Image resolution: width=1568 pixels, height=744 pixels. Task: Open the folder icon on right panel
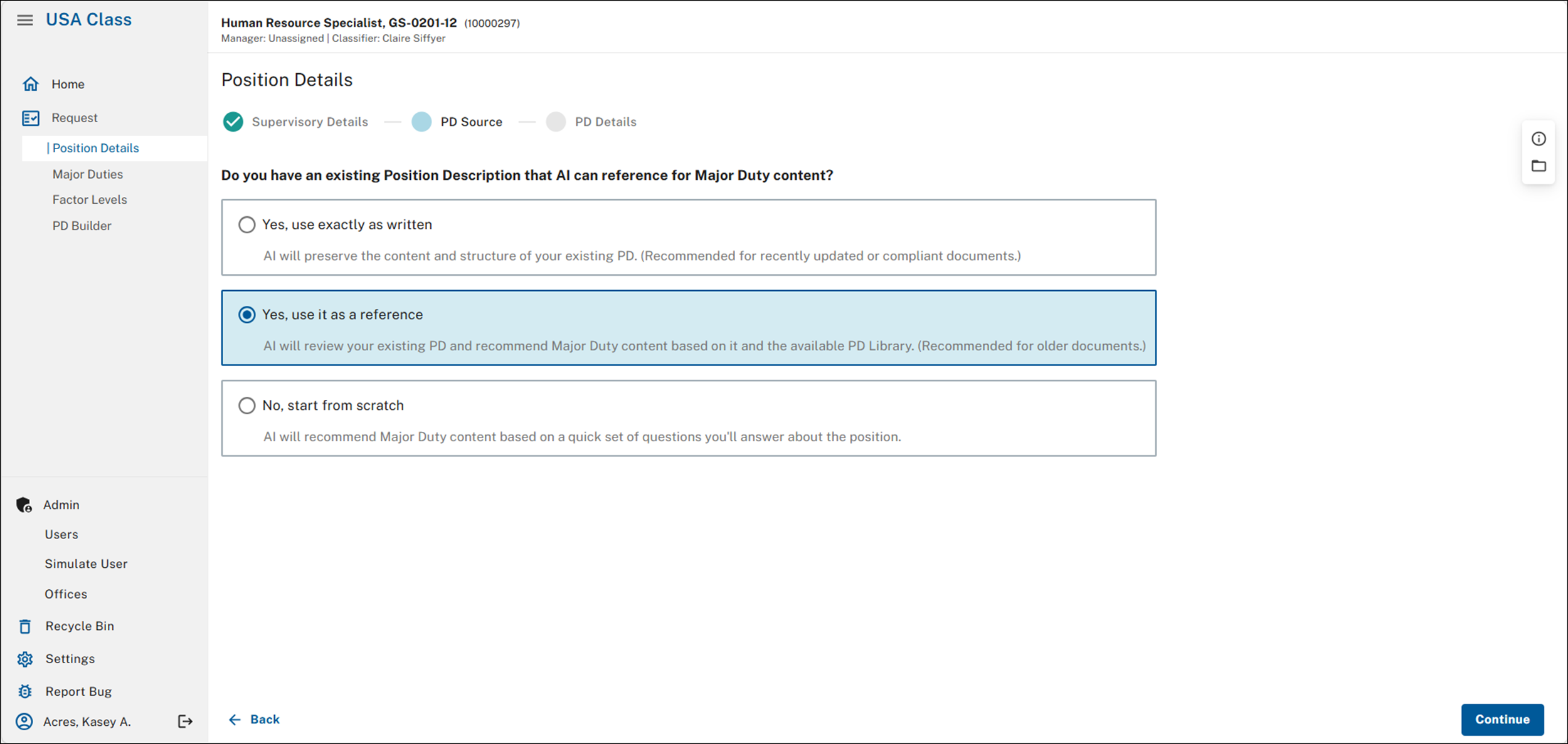[x=1539, y=166]
